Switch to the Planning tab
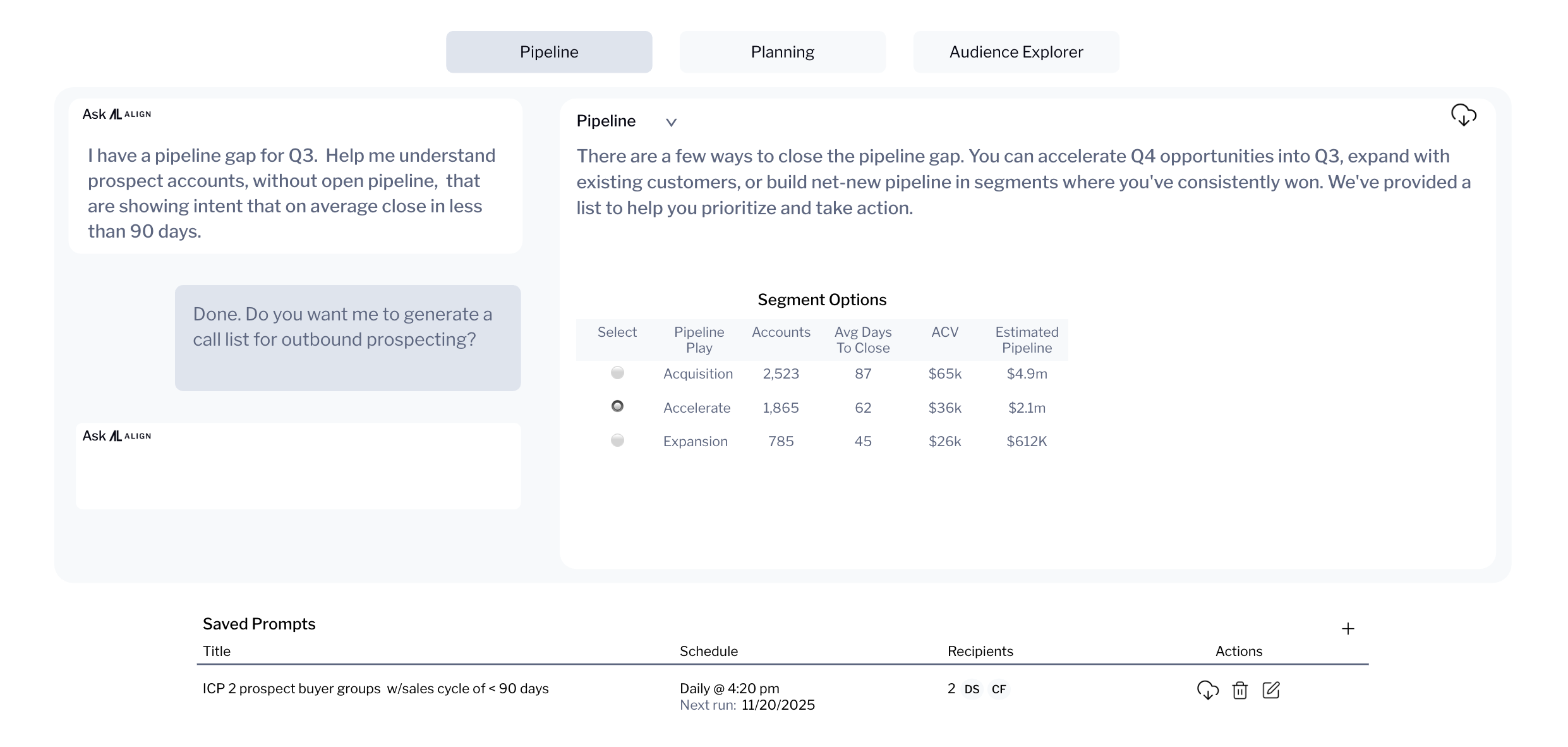 [782, 52]
